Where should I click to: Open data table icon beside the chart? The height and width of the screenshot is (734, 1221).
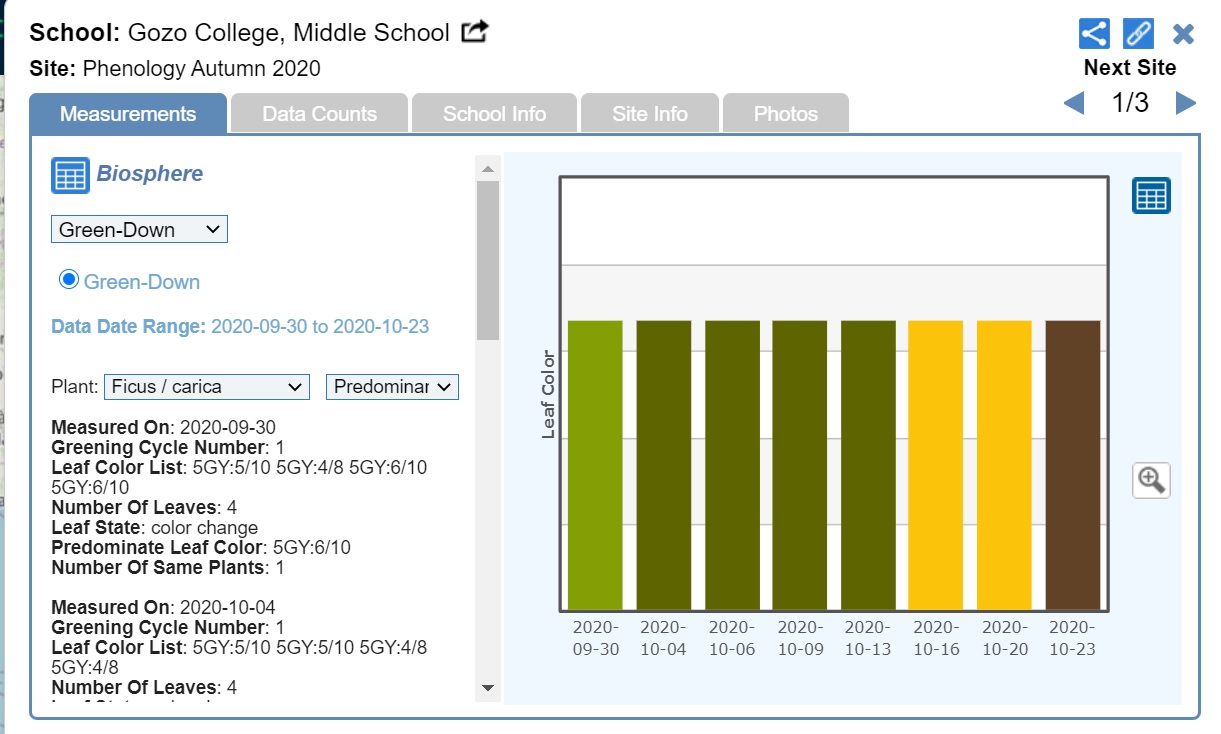coord(1151,196)
